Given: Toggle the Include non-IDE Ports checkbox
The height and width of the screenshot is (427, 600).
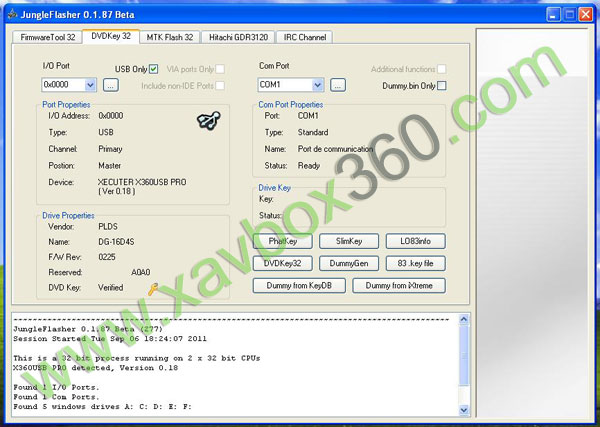Looking at the screenshot, I should point(220,86).
